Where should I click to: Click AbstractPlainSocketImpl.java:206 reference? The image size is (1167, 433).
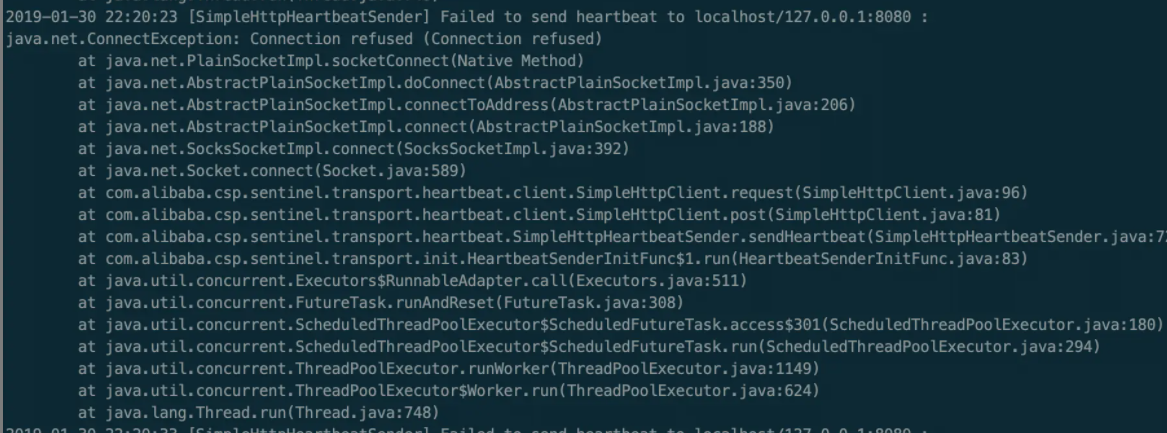(x=702, y=105)
